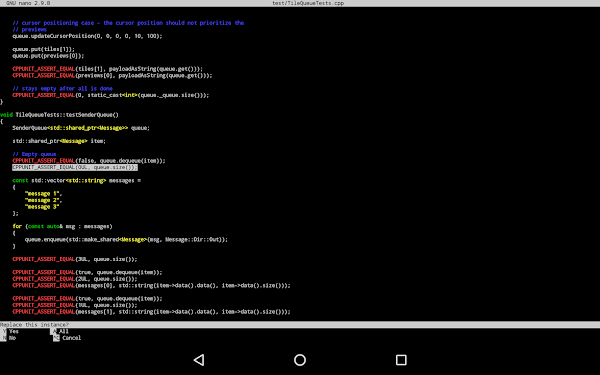
Task: Tap the Android Recent Apps square button
Action: 401,360
